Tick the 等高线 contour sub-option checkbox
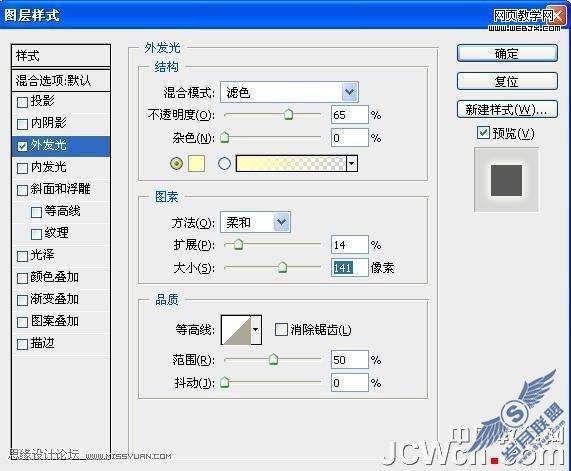Screen dimensions: 571x471 pos(36,212)
